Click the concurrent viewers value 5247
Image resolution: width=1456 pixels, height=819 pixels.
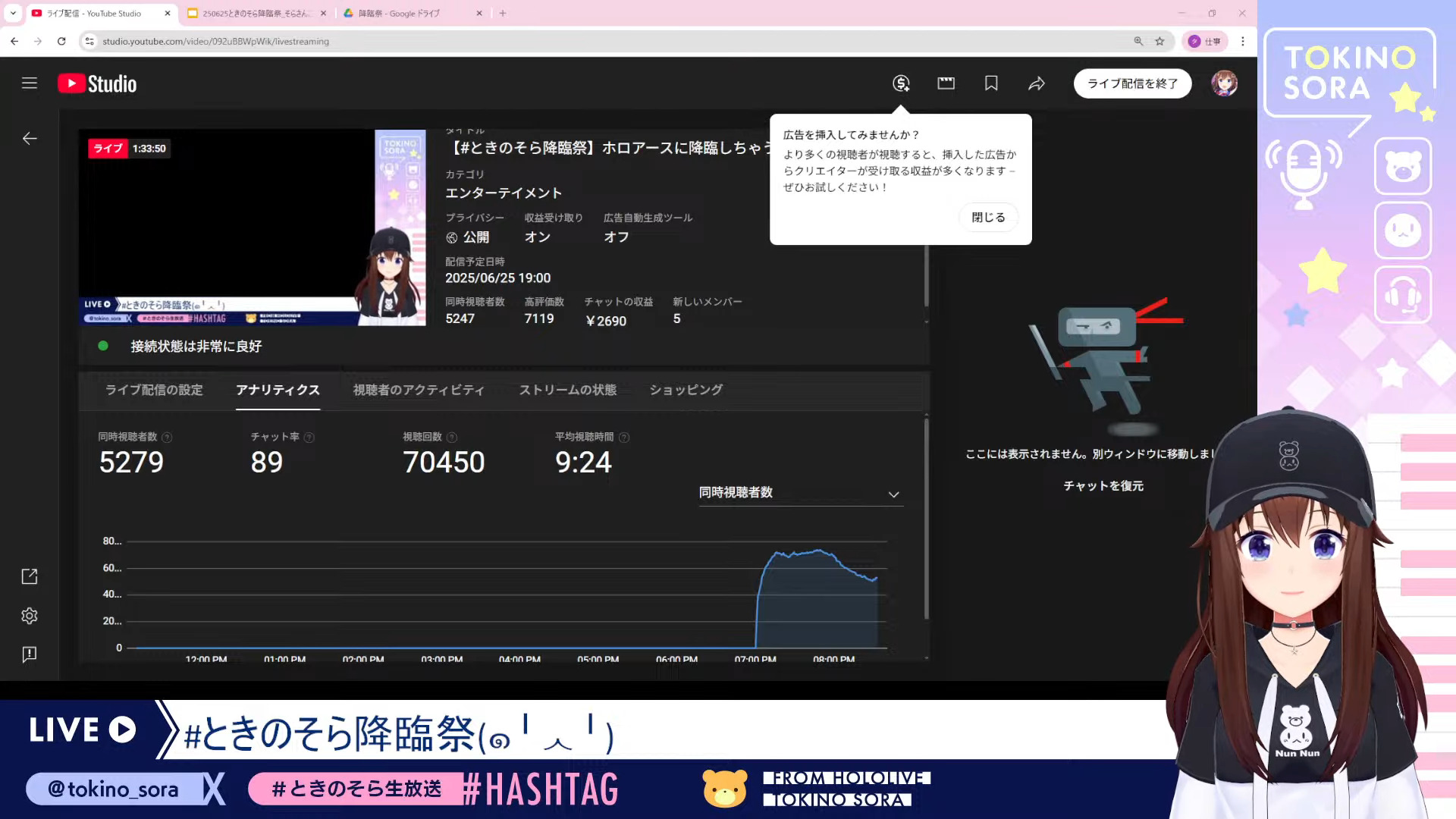coord(460,319)
